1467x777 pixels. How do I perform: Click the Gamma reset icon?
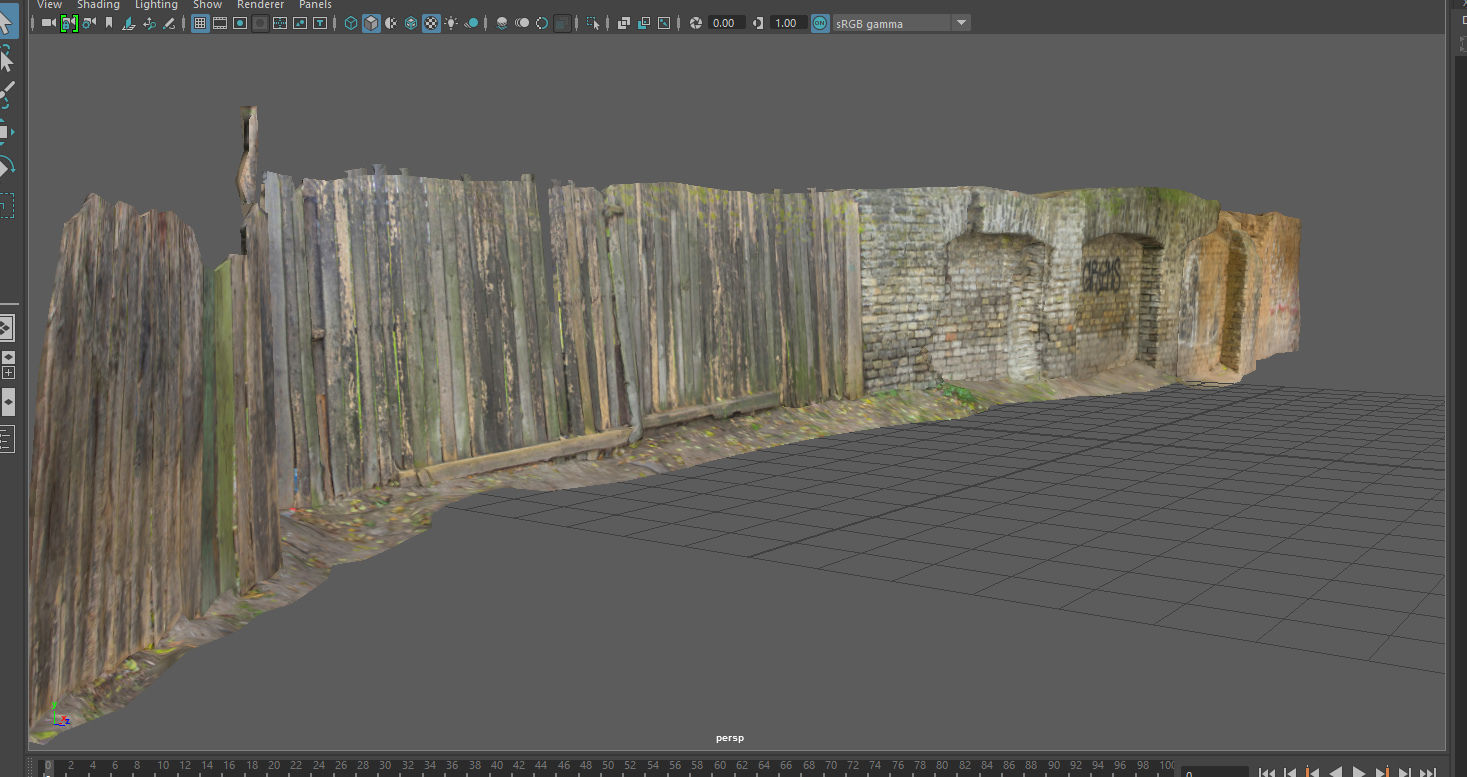(758, 23)
